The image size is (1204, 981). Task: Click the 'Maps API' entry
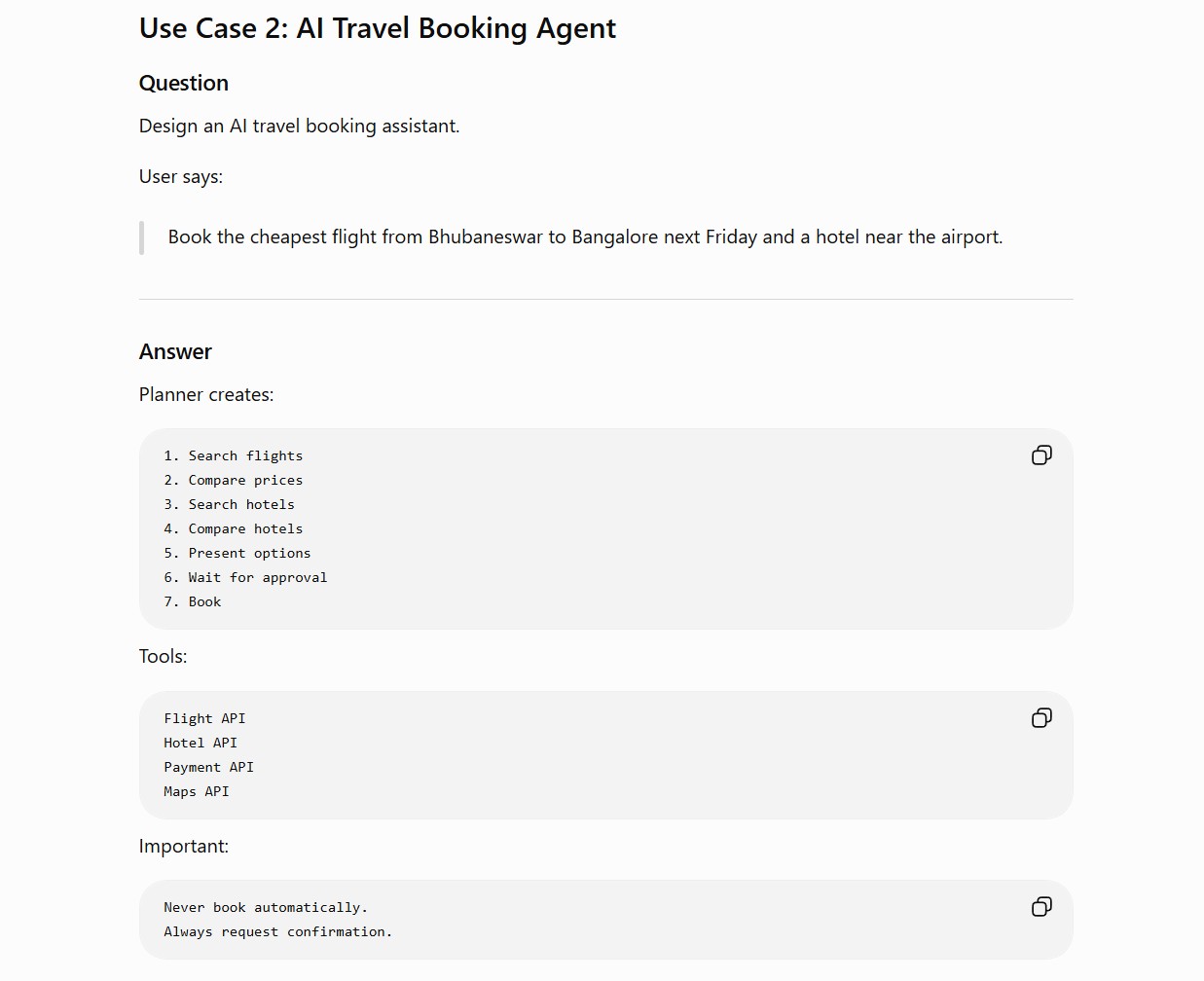click(x=197, y=791)
